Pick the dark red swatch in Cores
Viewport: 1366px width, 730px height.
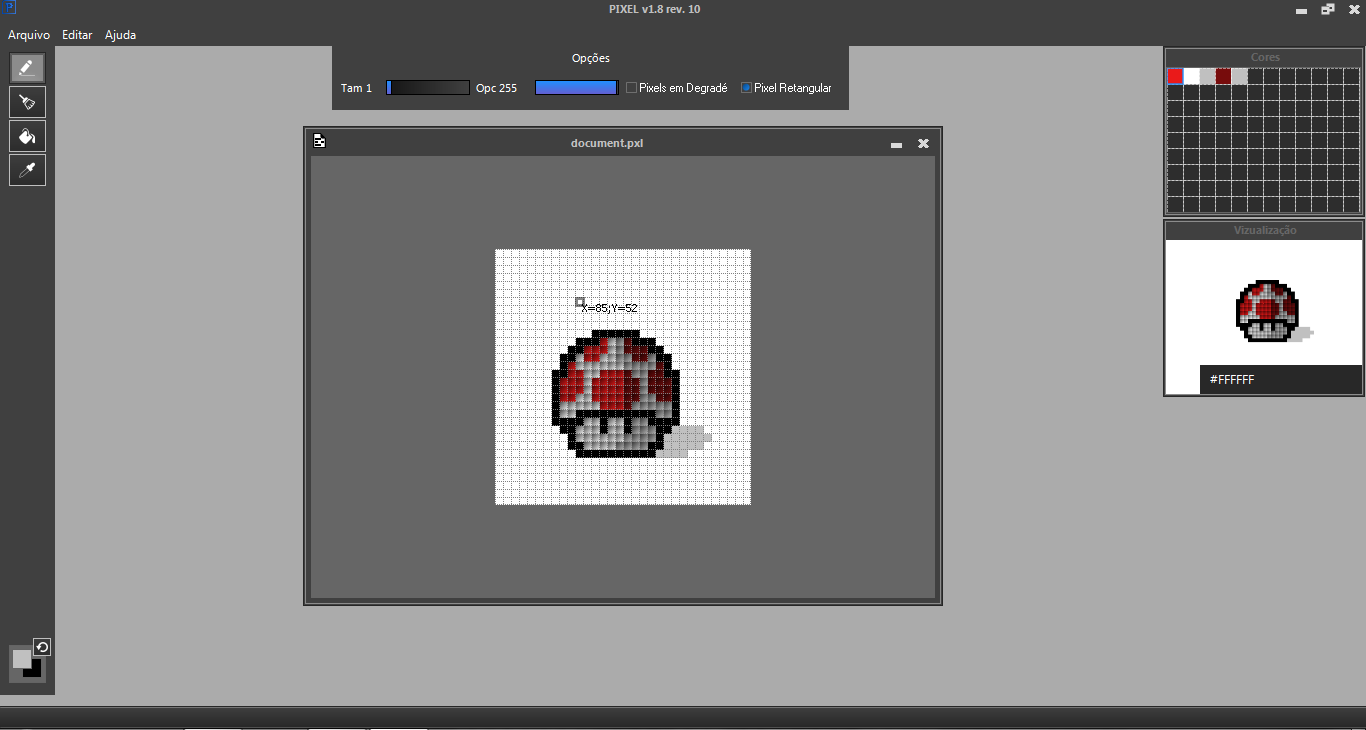pos(1223,76)
